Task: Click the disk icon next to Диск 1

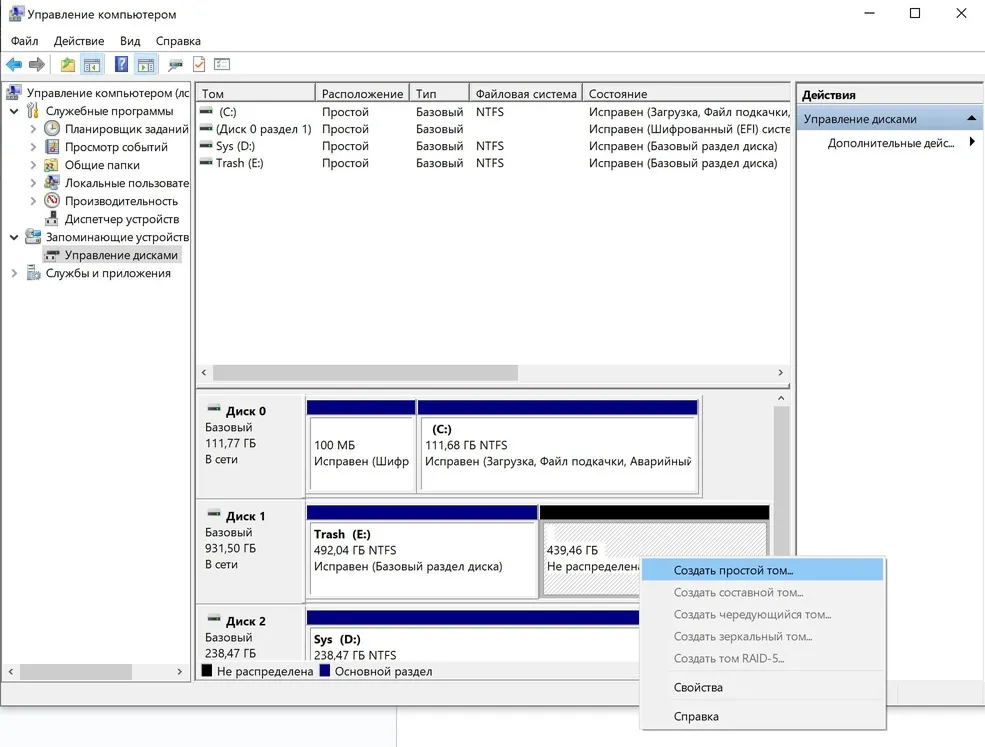Action: point(214,513)
